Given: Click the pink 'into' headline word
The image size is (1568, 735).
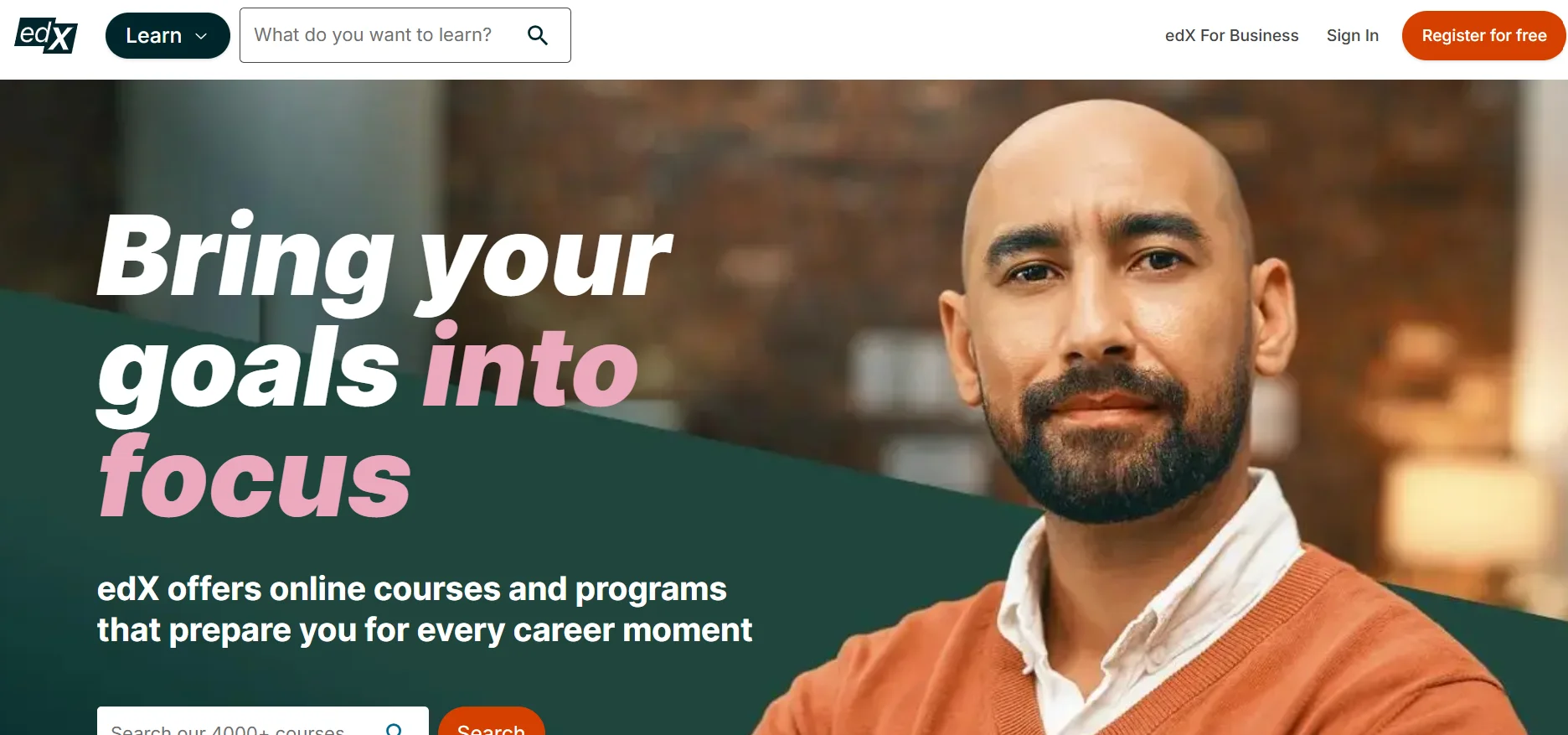Looking at the screenshot, I should [x=531, y=365].
